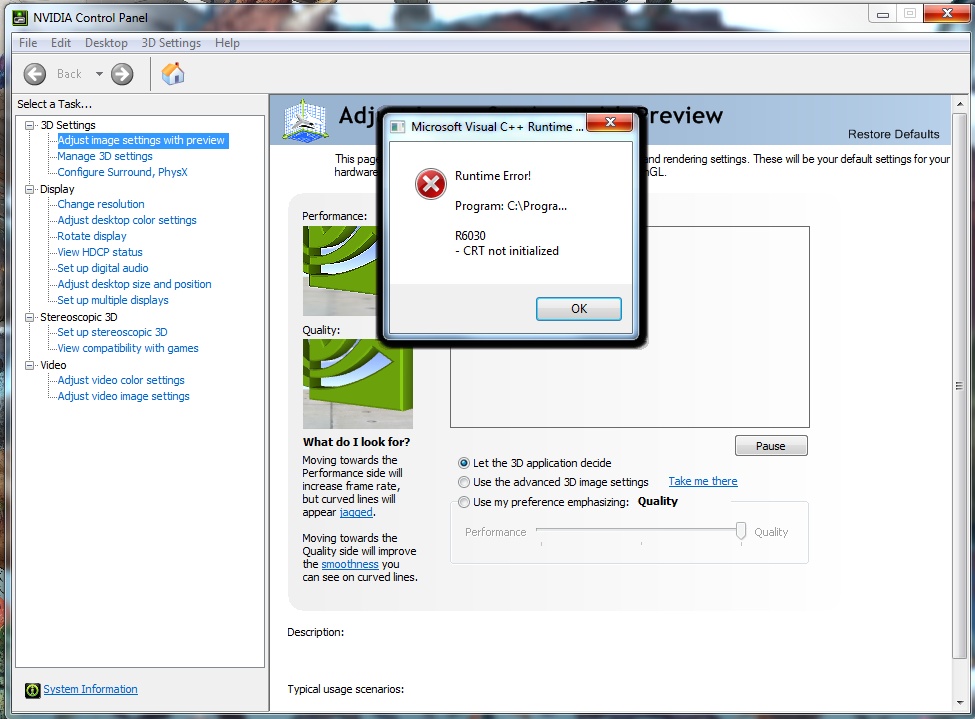
Task: Open Manage 3D settings
Action: pos(104,157)
